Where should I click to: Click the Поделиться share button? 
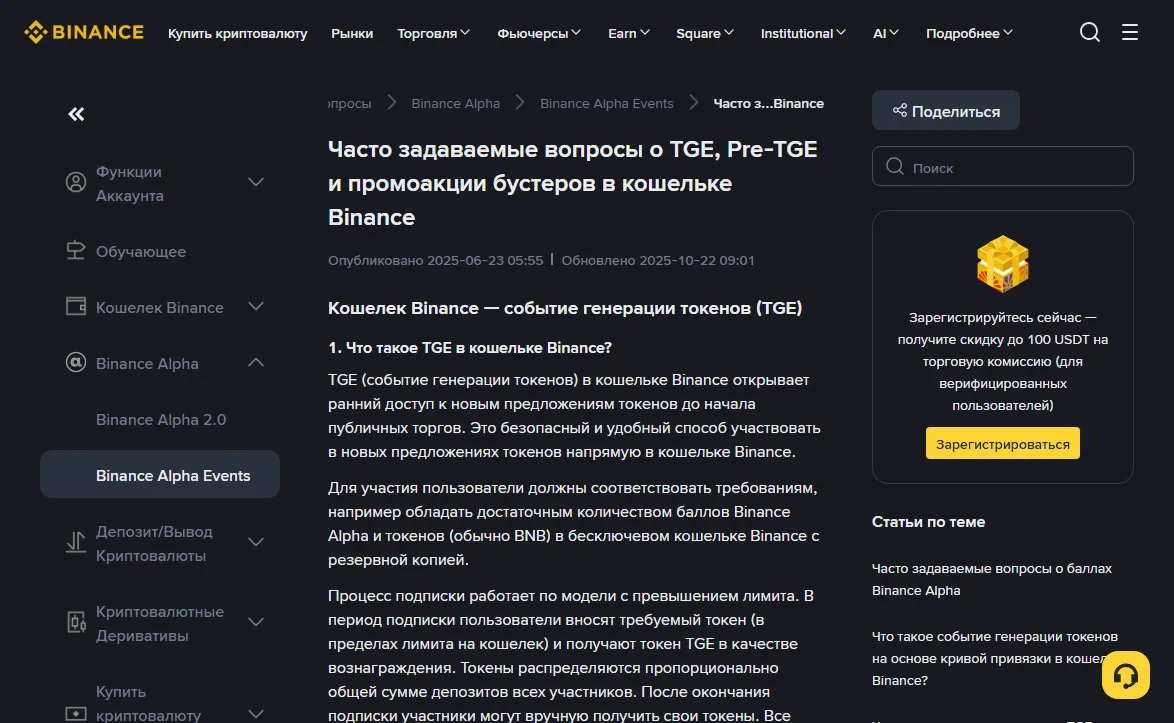[946, 111]
